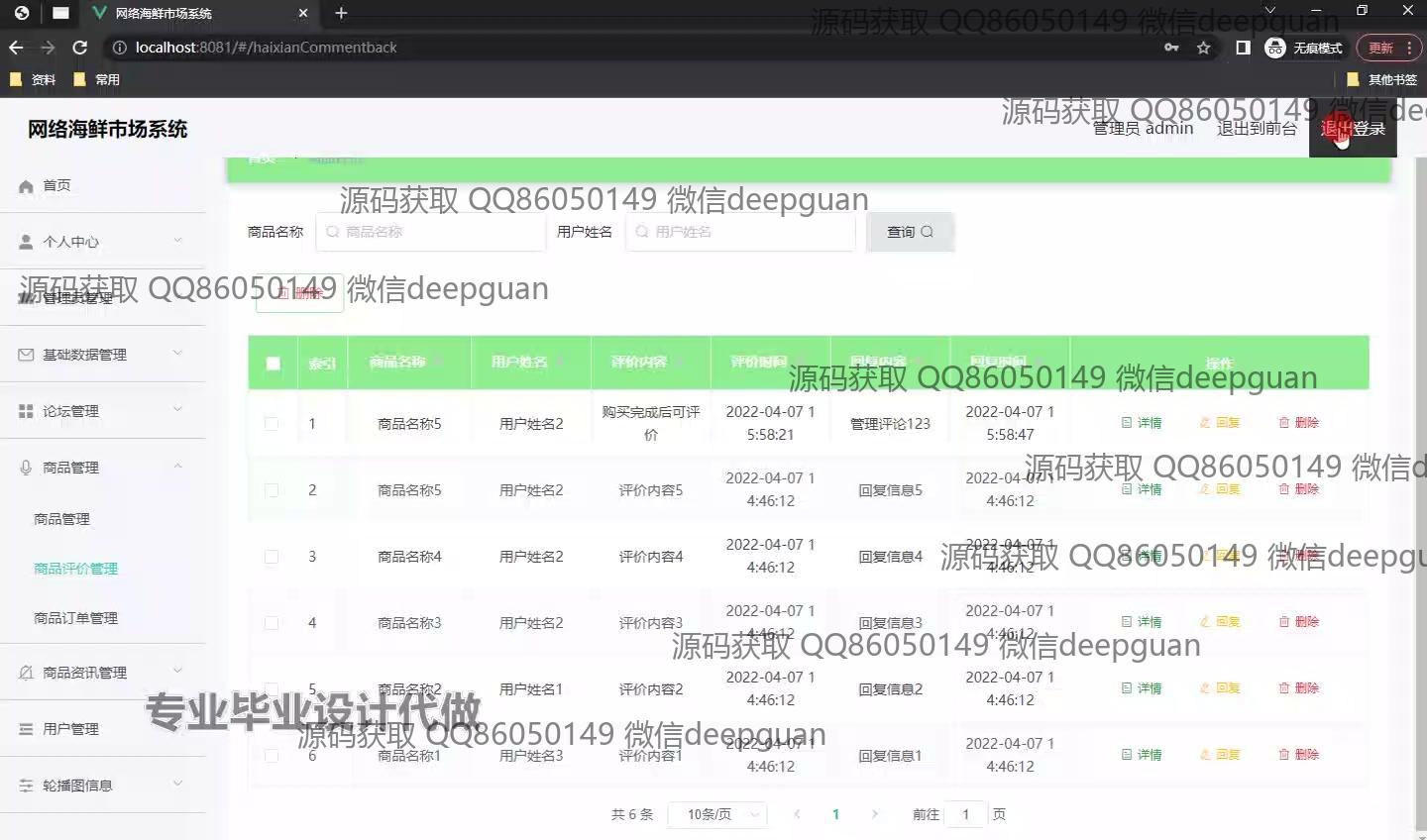This screenshot has width=1427, height=840.
Task: Open 商品管理 submenu item
Action: click(61, 519)
